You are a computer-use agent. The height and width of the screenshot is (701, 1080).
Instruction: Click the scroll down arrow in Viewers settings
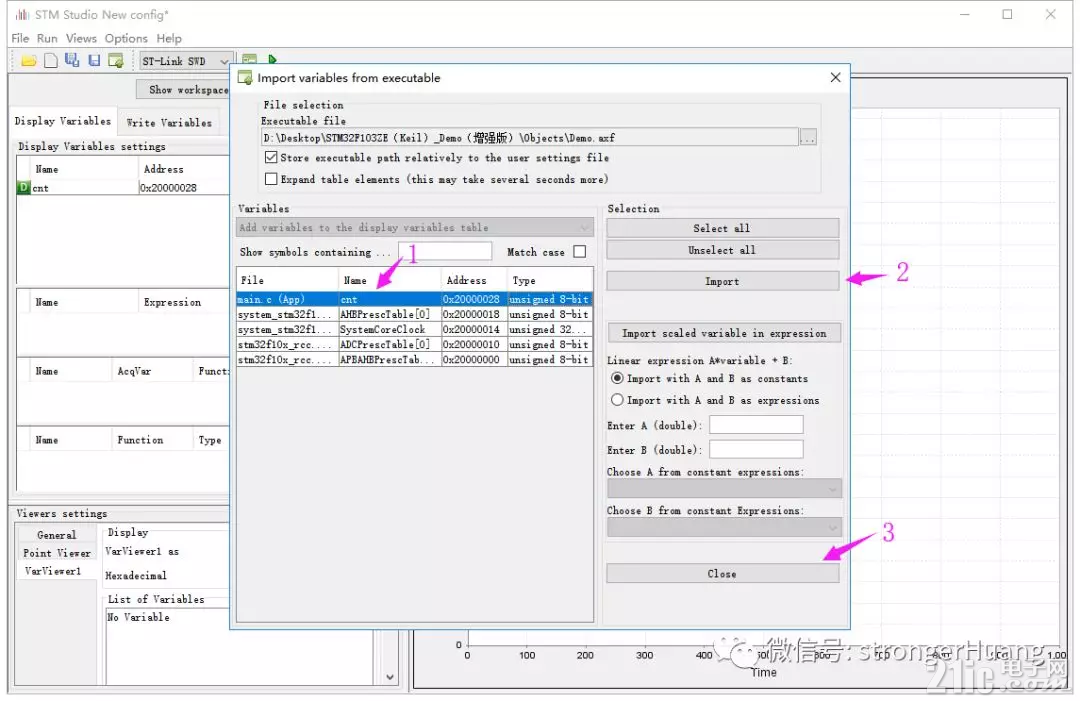390,677
